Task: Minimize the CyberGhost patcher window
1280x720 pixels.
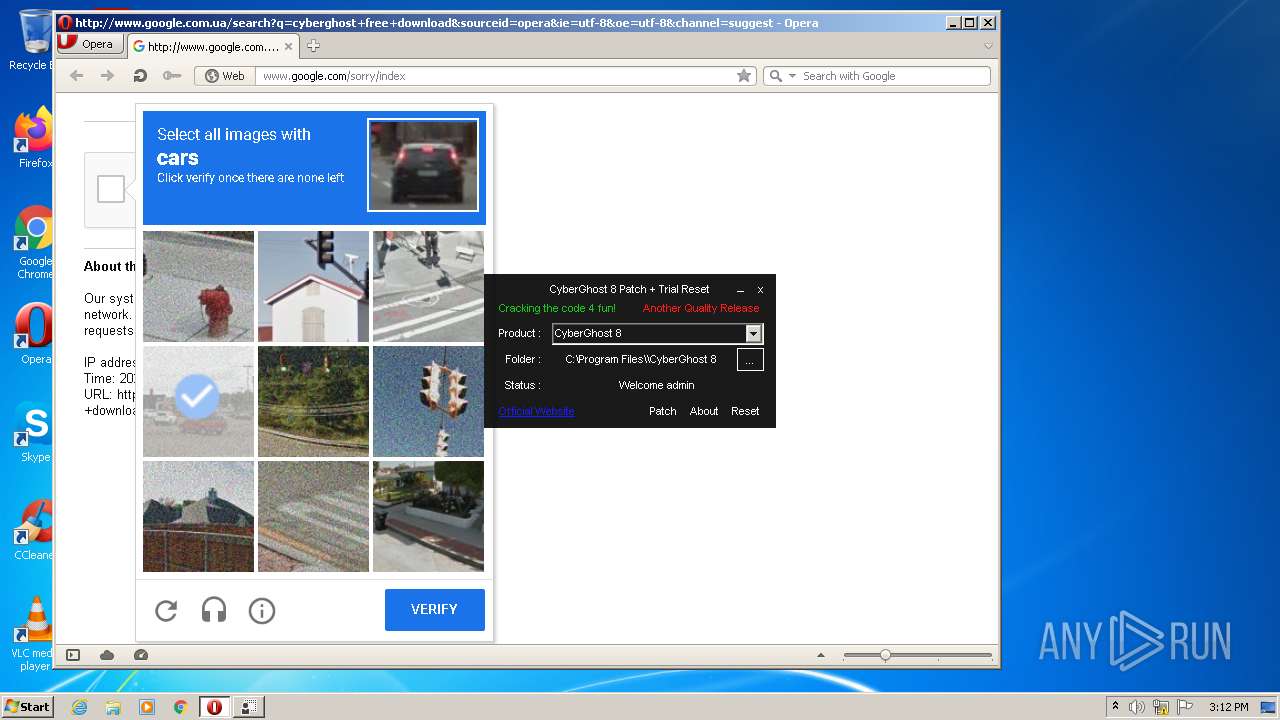Action: tap(741, 289)
